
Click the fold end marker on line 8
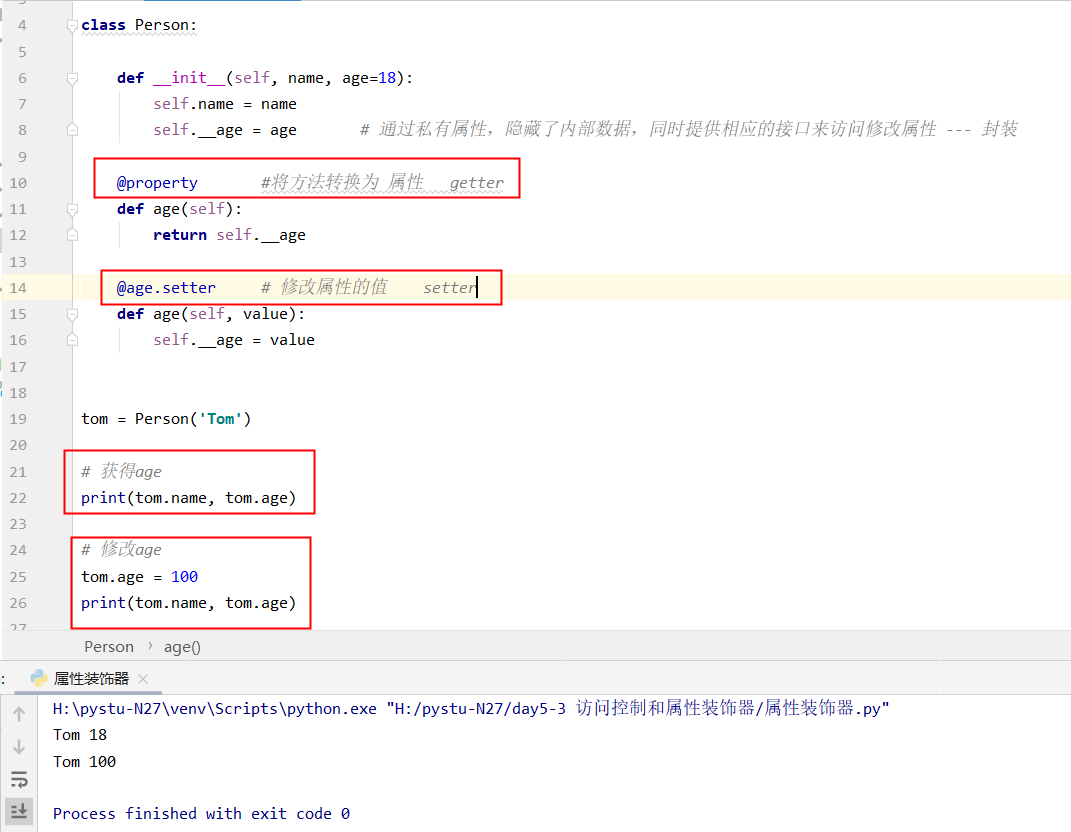(x=72, y=130)
